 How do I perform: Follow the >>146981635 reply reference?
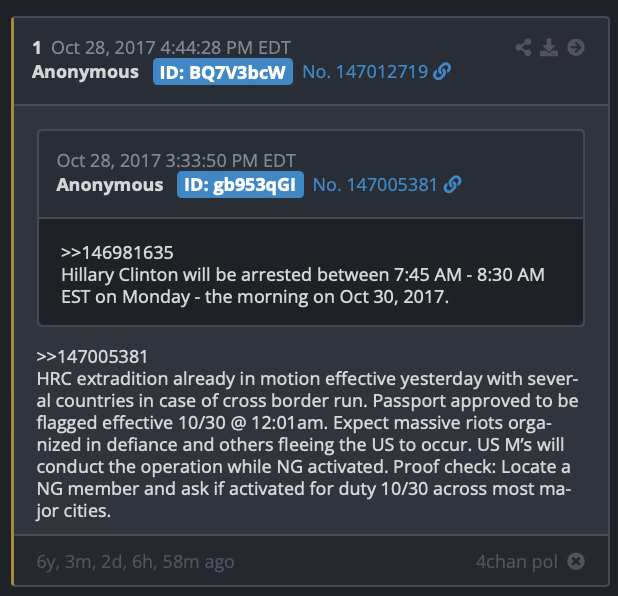point(117,253)
